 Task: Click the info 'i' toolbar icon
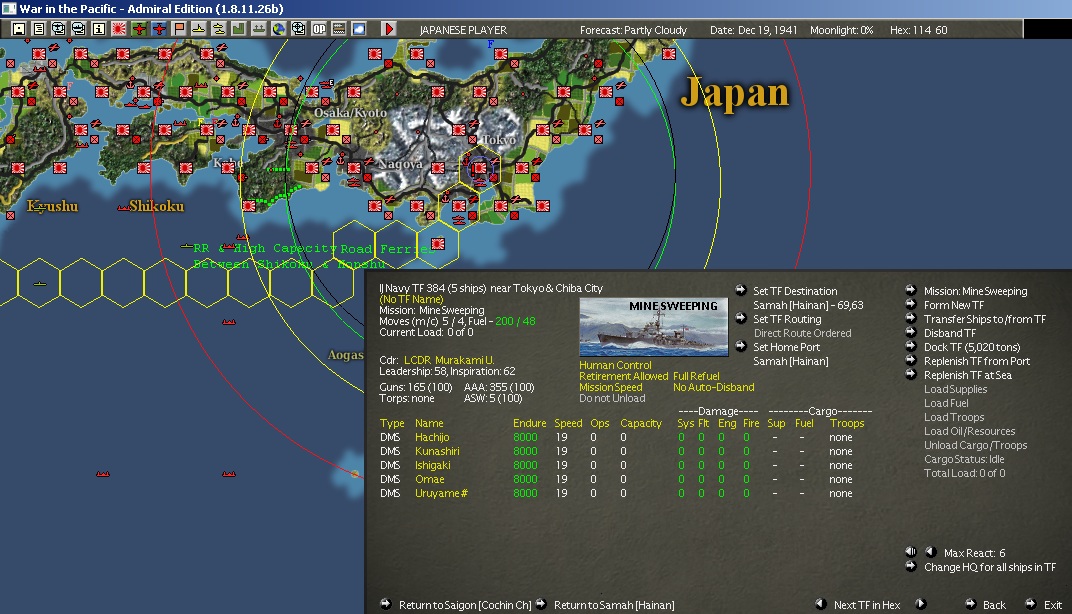(98, 29)
